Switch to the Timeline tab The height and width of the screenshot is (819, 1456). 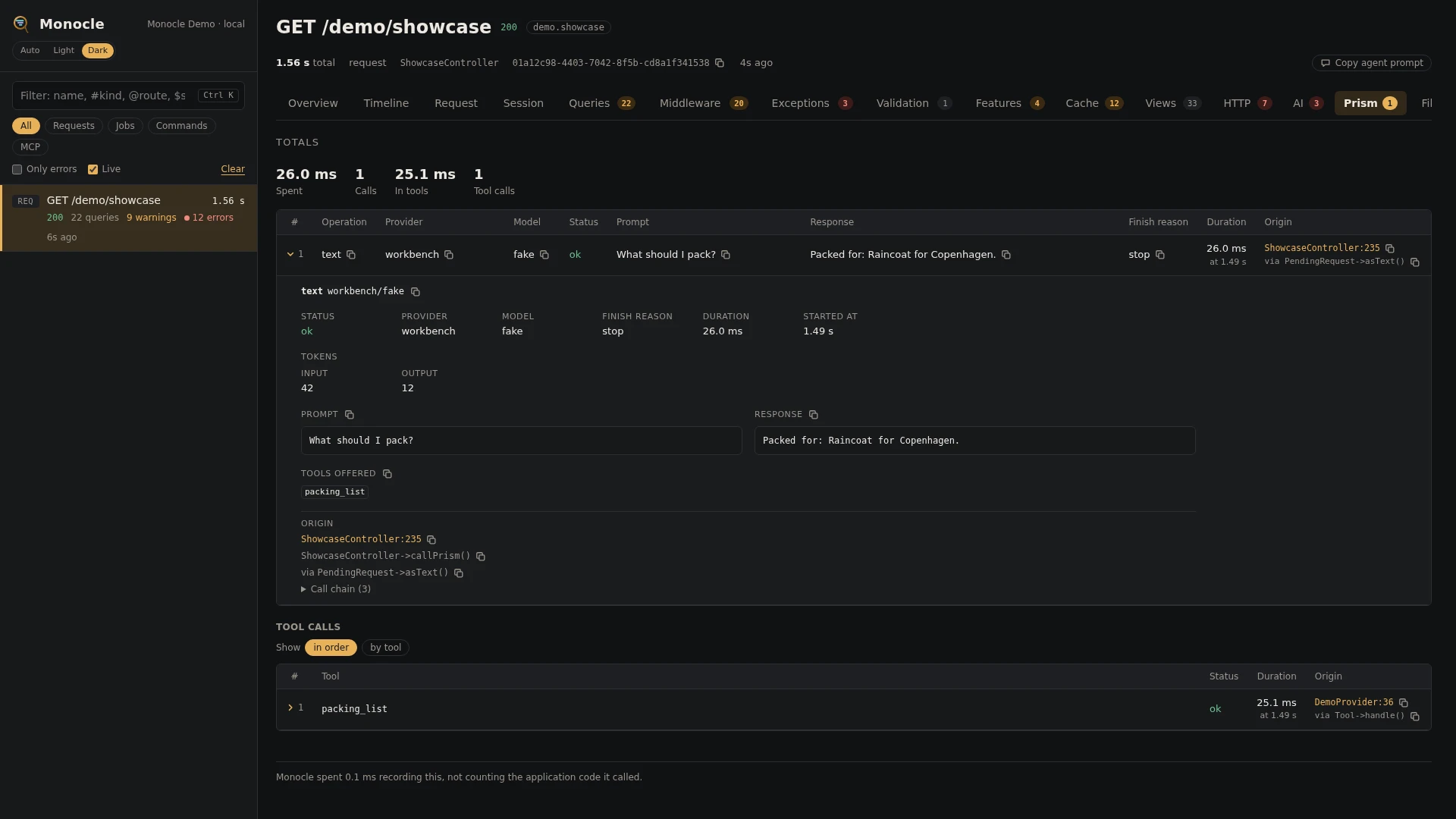[x=386, y=103]
